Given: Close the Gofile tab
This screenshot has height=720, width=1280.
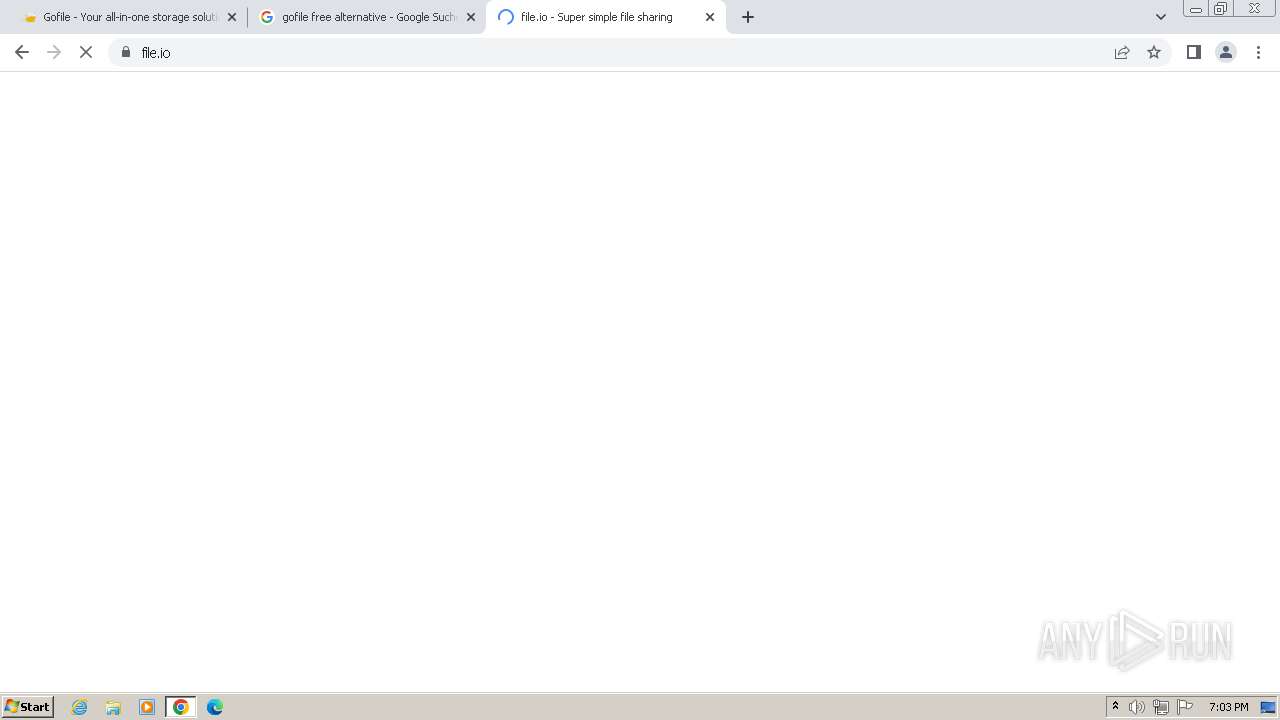Looking at the screenshot, I should point(232,17).
